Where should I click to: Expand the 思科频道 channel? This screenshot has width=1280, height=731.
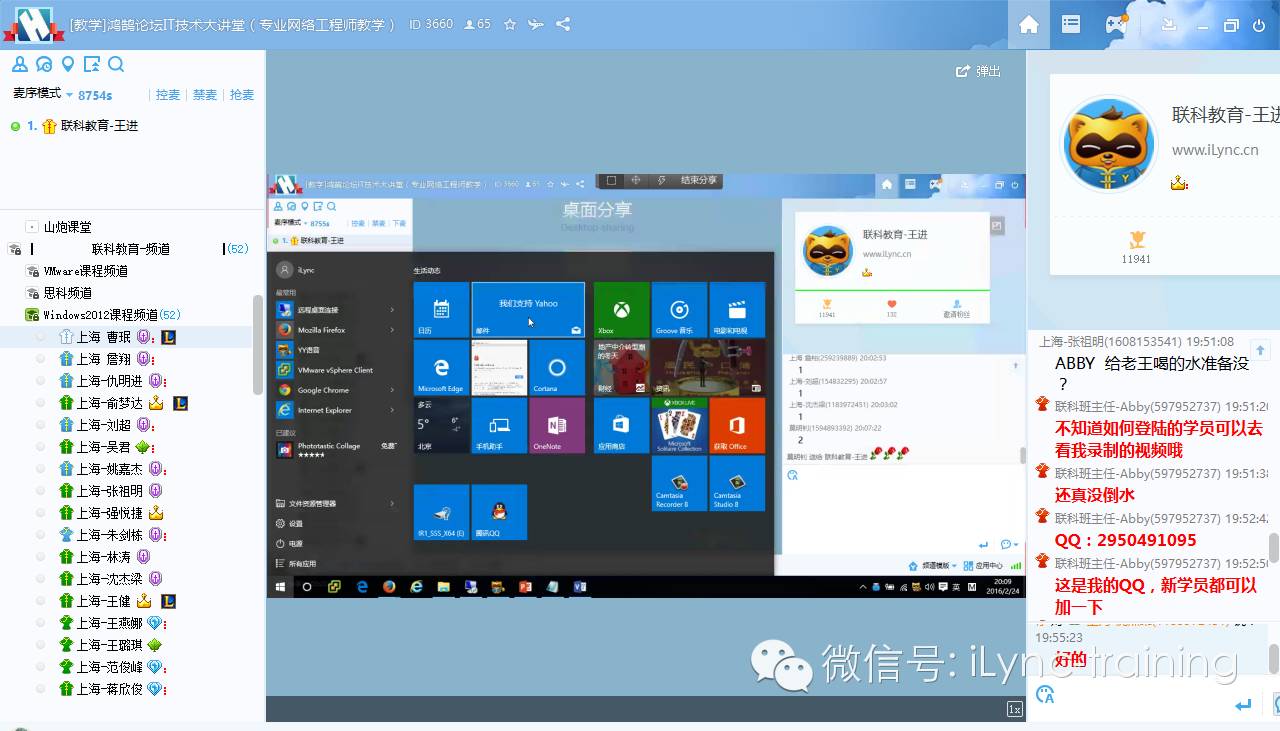click(x=67, y=293)
